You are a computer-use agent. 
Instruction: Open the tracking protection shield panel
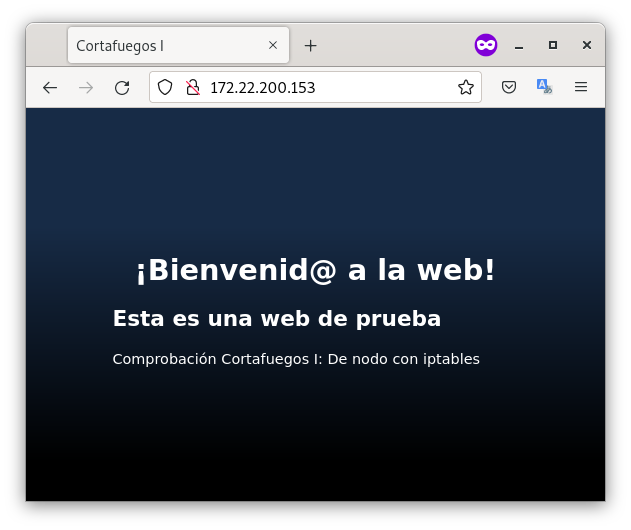[166, 88]
